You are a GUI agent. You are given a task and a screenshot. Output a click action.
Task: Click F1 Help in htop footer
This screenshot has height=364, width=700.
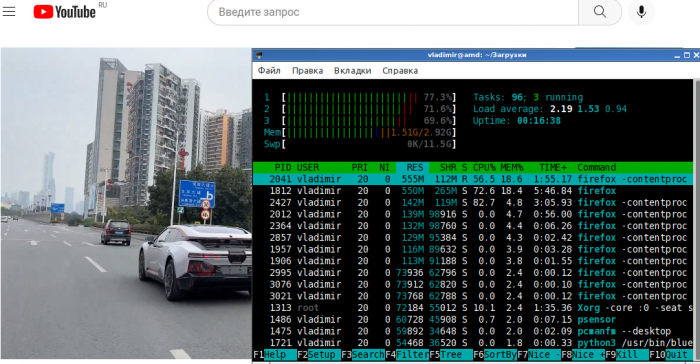click(275, 355)
